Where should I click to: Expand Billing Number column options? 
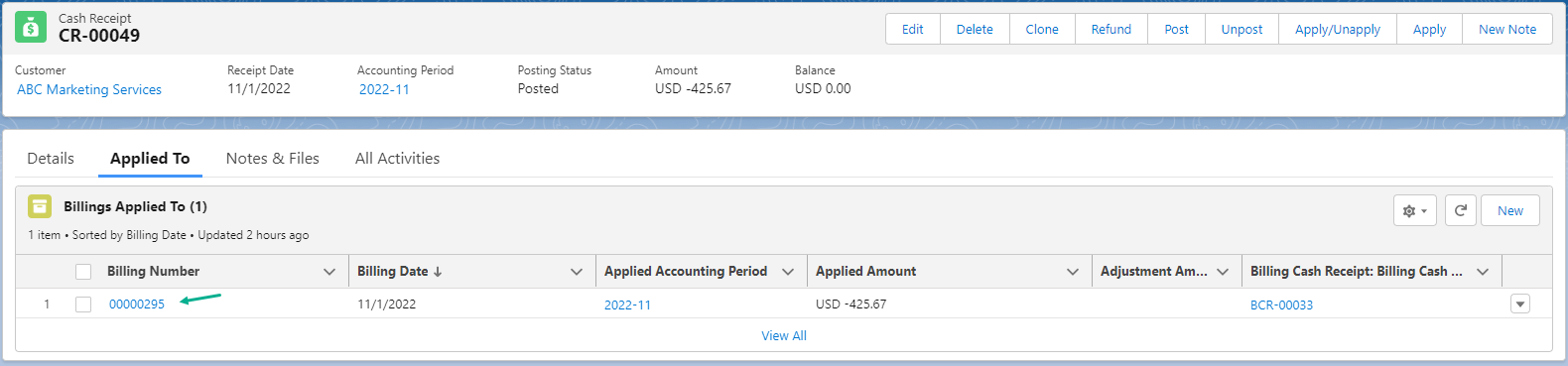point(329,272)
